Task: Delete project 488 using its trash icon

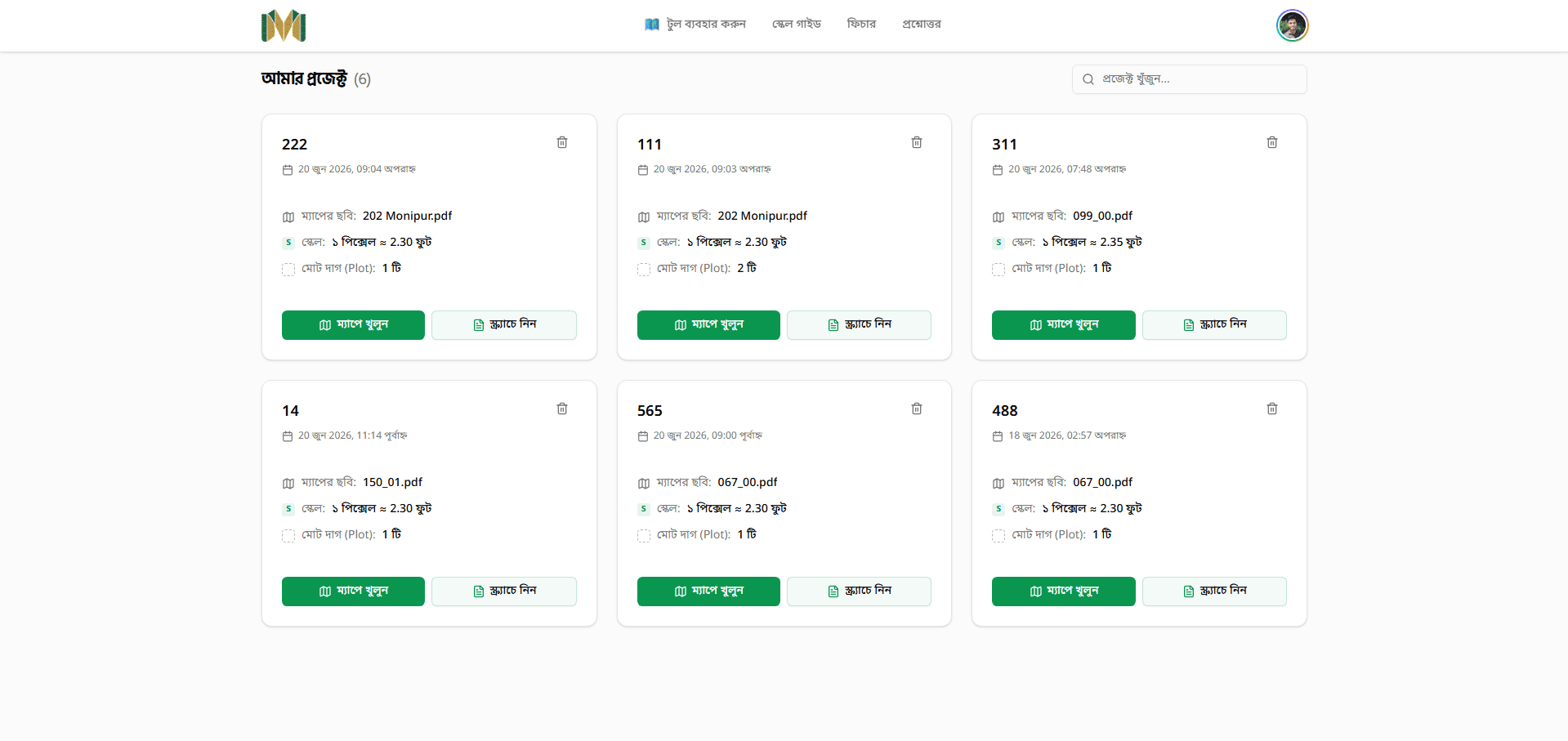Action: pos(1272,408)
